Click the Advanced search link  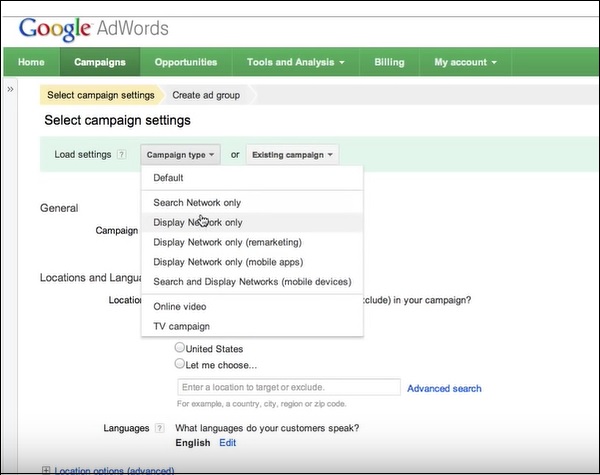[x=444, y=388]
